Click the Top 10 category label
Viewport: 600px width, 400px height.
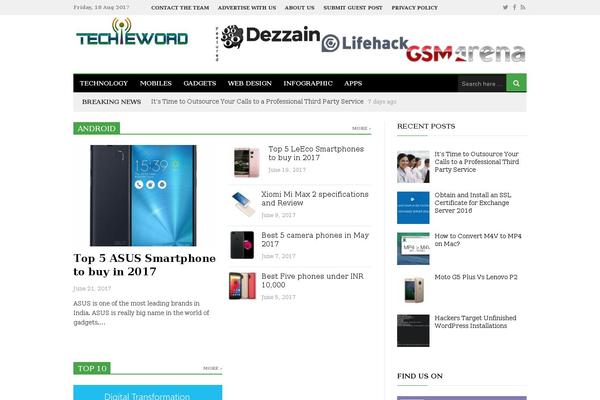click(x=92, y=368)
